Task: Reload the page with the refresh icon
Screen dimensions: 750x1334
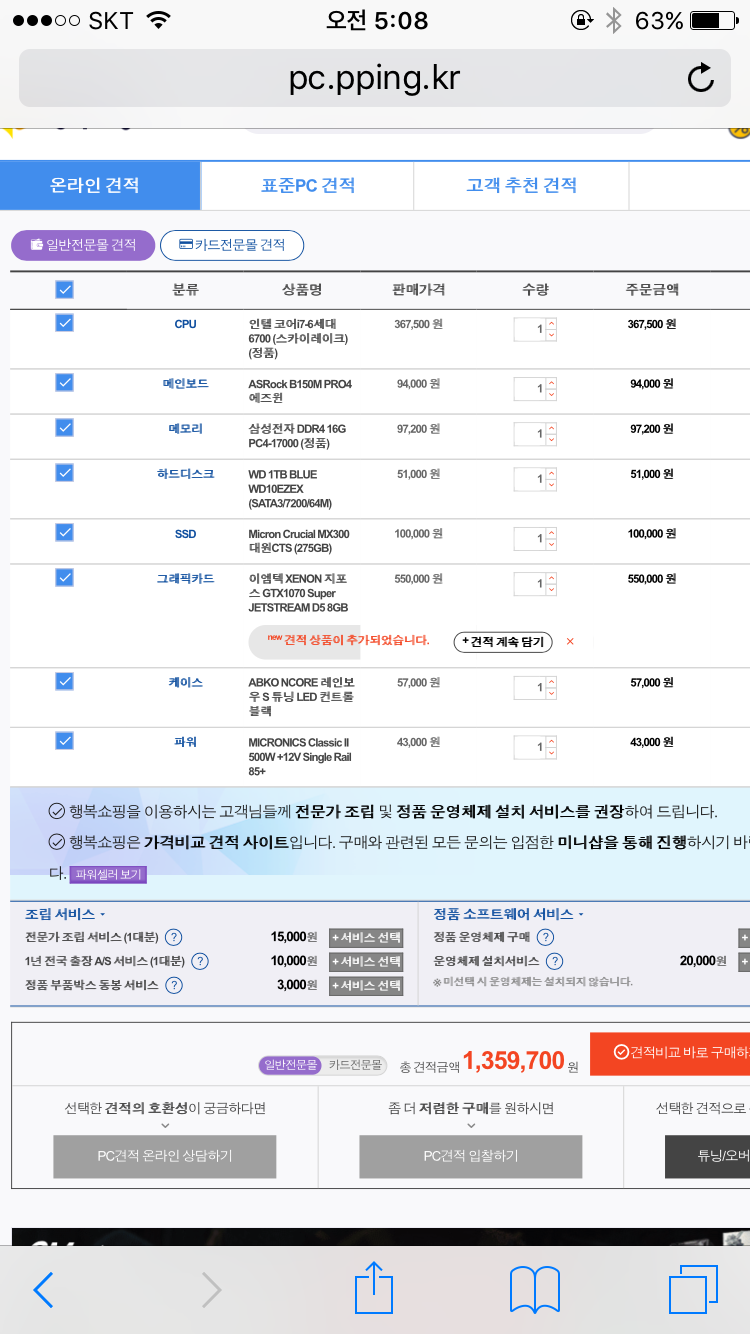Action: (701, 78)
